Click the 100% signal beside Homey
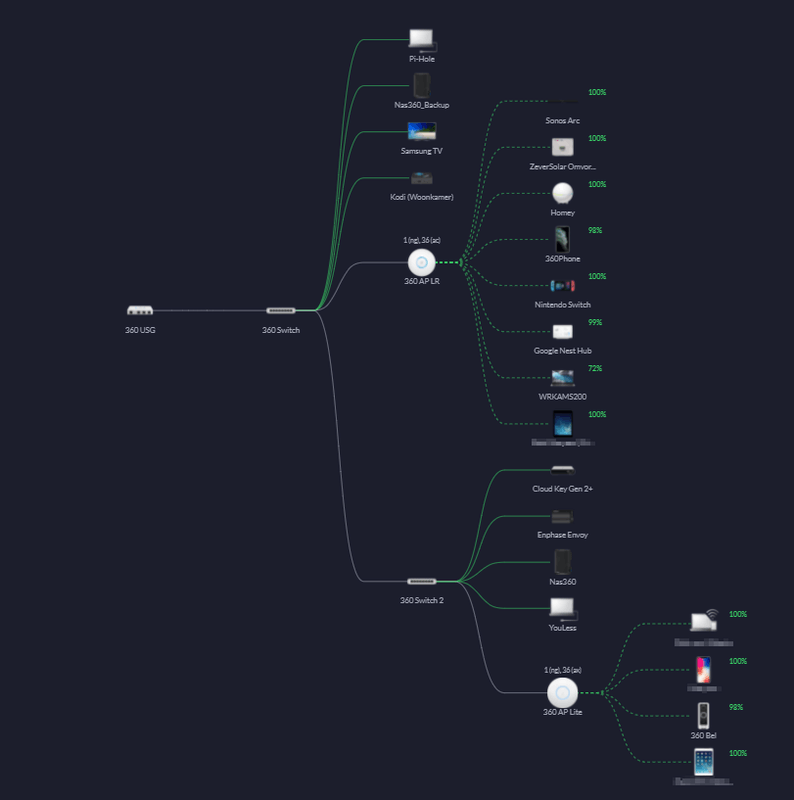The image size is (794, 800). (x=597, y=184)
